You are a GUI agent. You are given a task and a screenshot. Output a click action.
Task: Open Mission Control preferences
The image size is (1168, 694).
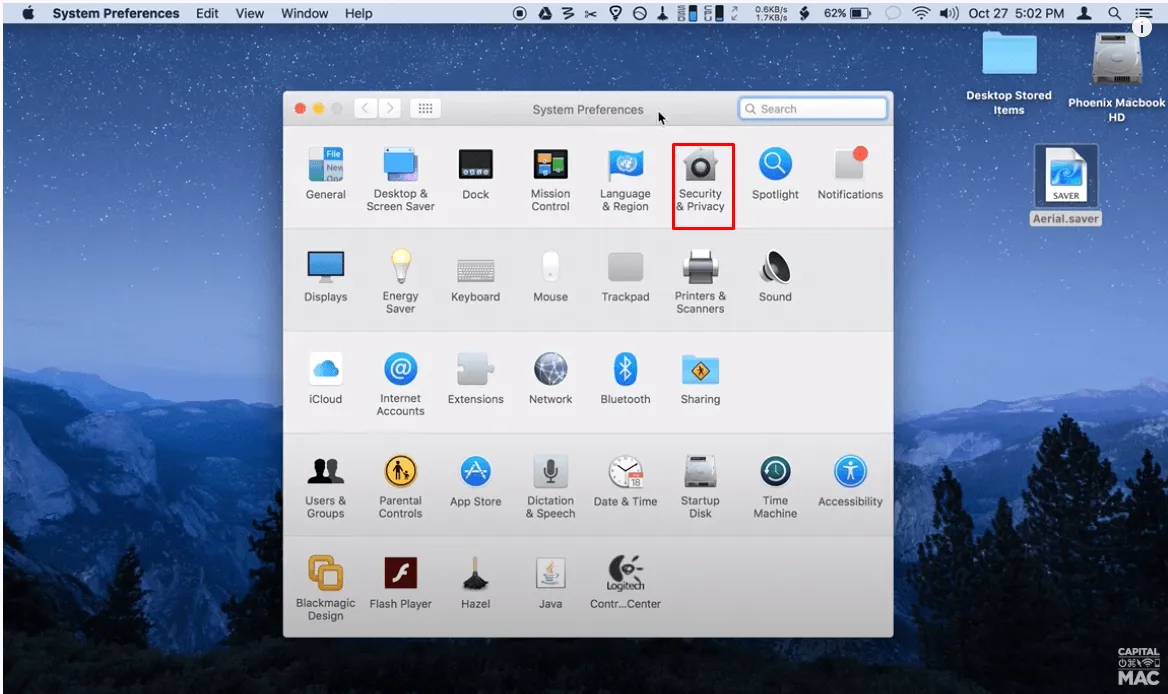[550, 179]
